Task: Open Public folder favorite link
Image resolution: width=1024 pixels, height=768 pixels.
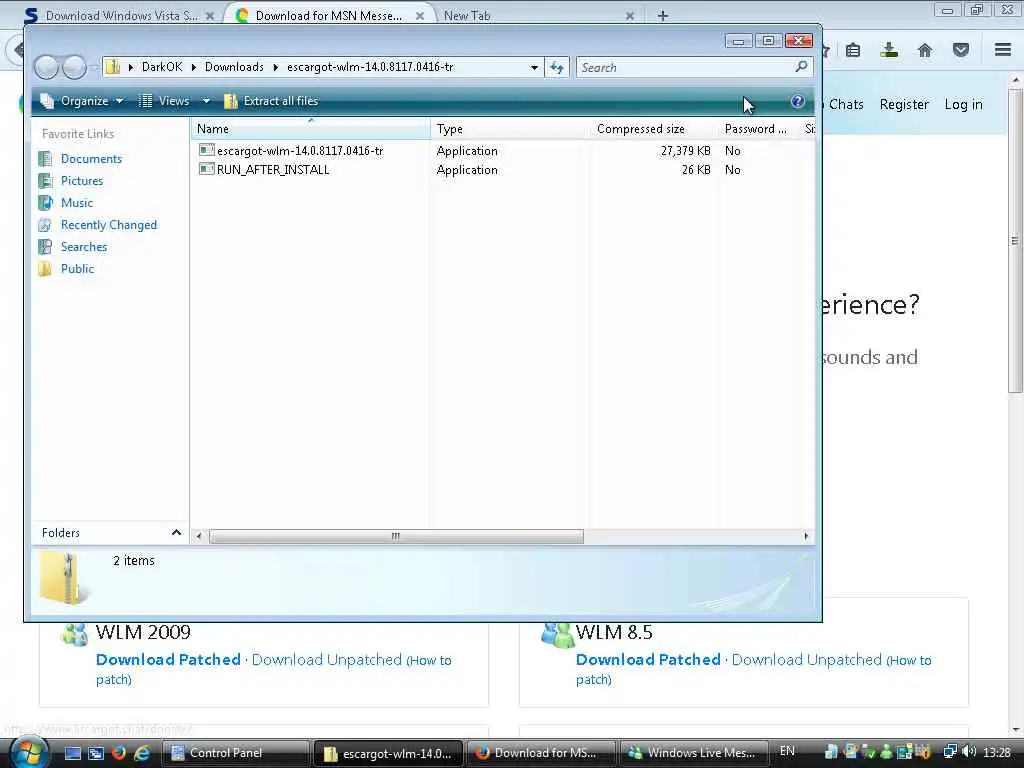Action: 77,269
